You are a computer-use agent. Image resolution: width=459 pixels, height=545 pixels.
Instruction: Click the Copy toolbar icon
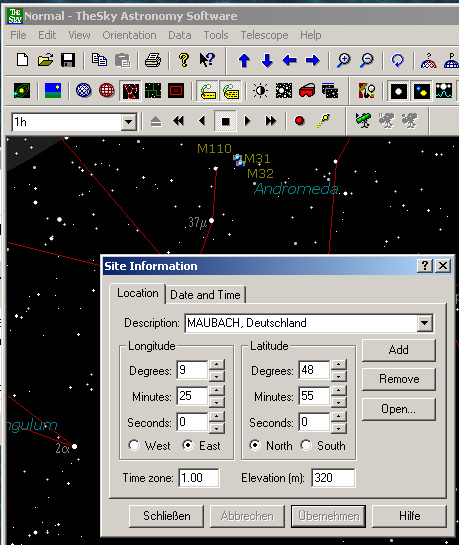pyautogui.click(x=99, y=60)
